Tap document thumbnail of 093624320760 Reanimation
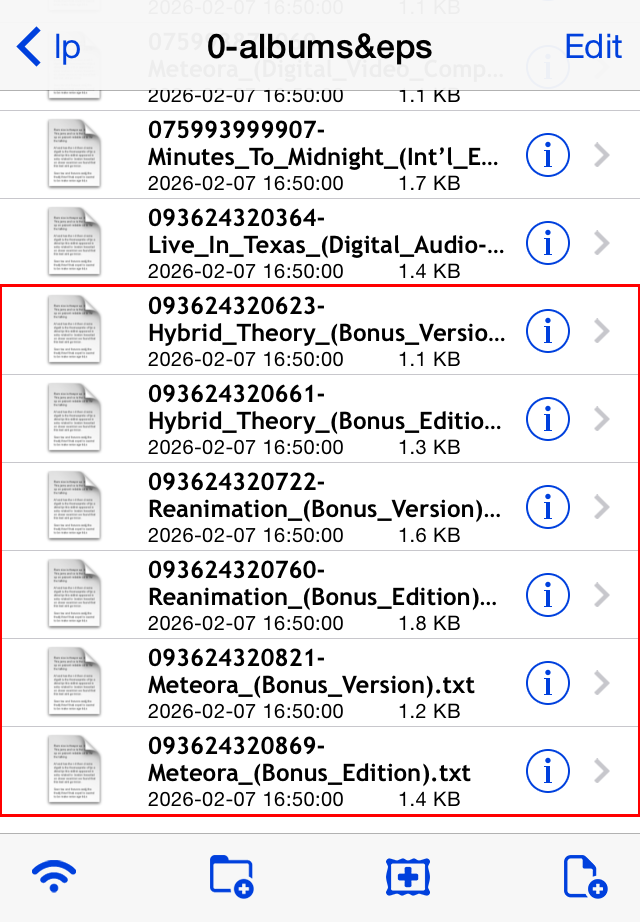Screen dimensions: 640x922 (x=74, y=594)
